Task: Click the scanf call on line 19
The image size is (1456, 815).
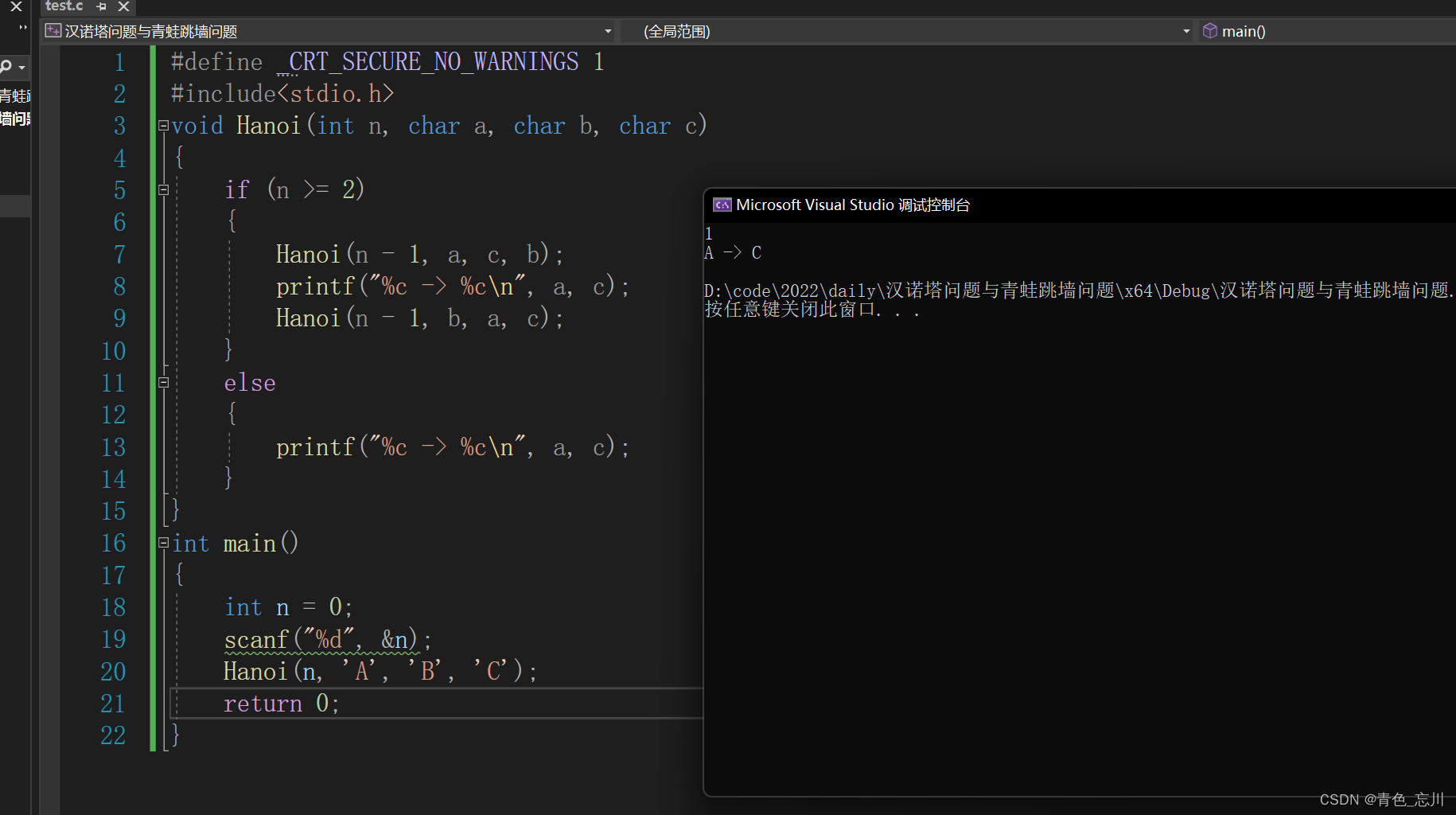Action: (328, 640)
